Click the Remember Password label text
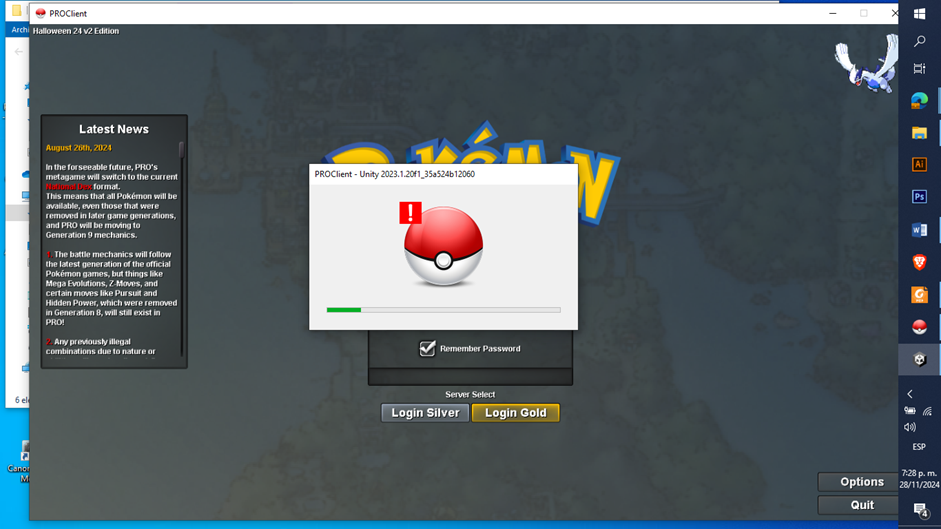Image resolution: width=941 pixels, height=529 pixels. pyautogui.click(x=480, y=348)
